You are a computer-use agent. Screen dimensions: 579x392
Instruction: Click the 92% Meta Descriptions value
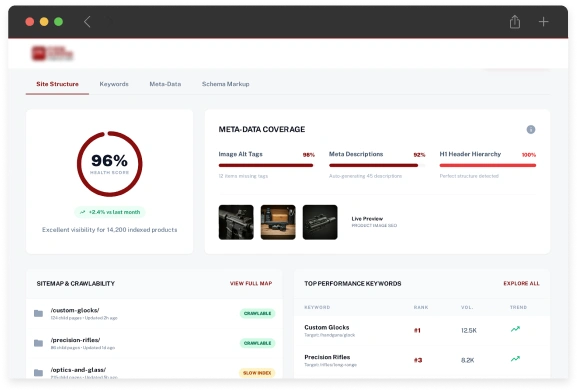pyautogui.click(x=419, y=155)
